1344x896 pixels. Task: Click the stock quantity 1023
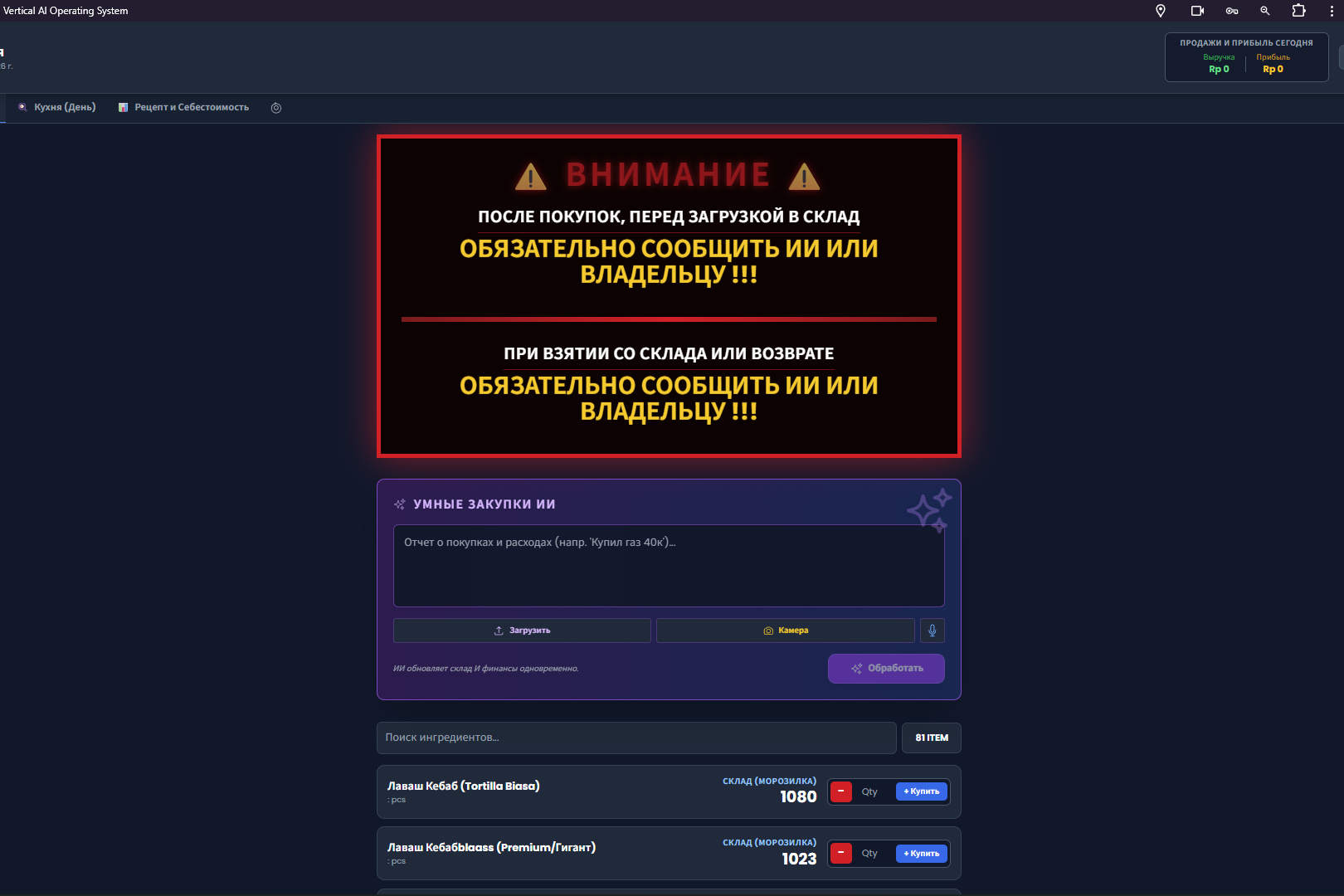click(x=799, y=859)
